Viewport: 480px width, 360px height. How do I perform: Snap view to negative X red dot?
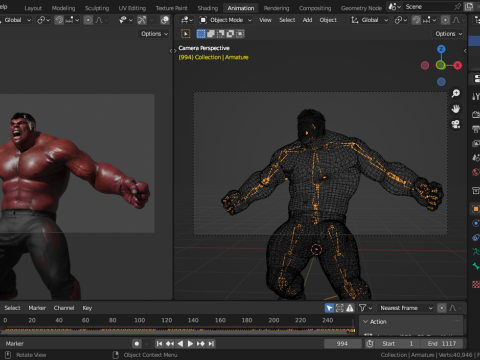pyautogui.click(x=425, y=65)
